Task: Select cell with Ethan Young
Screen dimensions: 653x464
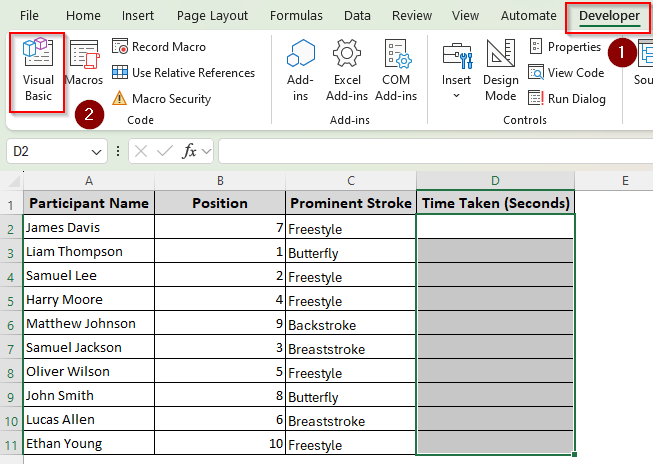Action: (x=89, y=443)
